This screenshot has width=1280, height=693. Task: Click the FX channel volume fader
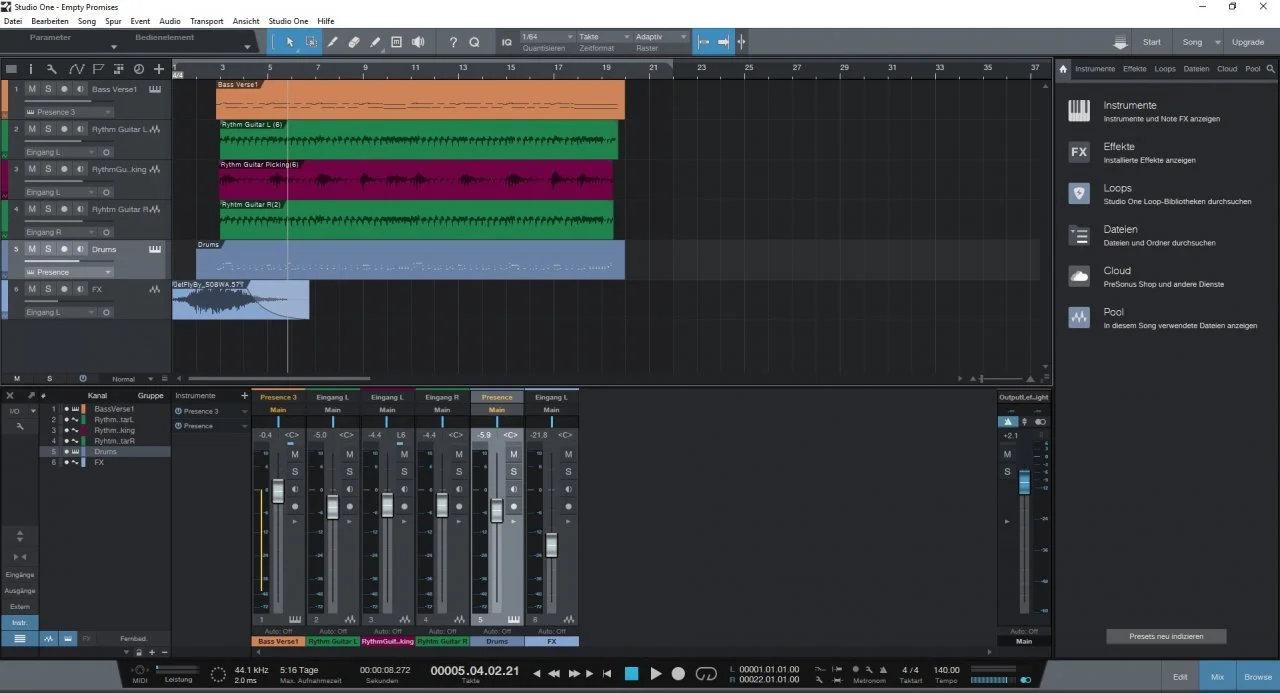click(x=551, y=545)
